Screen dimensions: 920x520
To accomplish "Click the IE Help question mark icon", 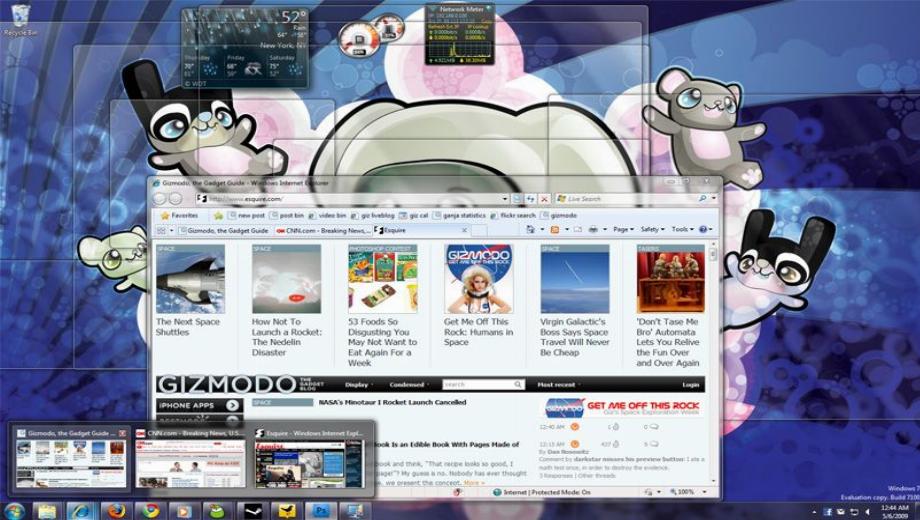I will tap(703, 229).
